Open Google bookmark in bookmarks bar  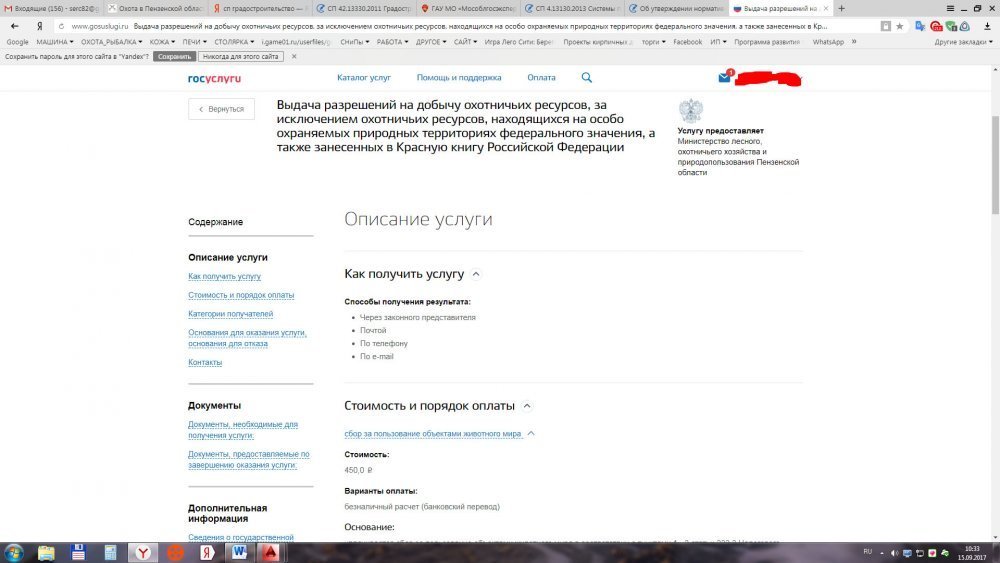pos(17,42)
